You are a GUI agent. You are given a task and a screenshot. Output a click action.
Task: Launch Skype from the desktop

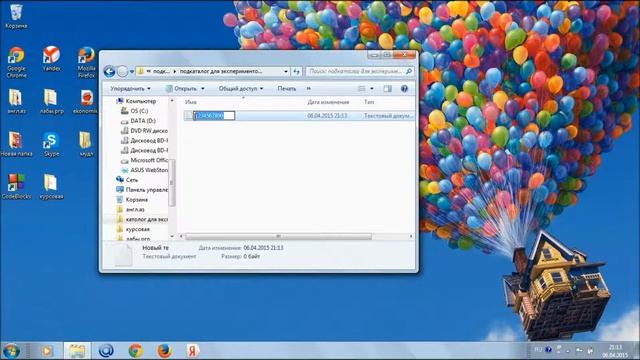point(51,144)
